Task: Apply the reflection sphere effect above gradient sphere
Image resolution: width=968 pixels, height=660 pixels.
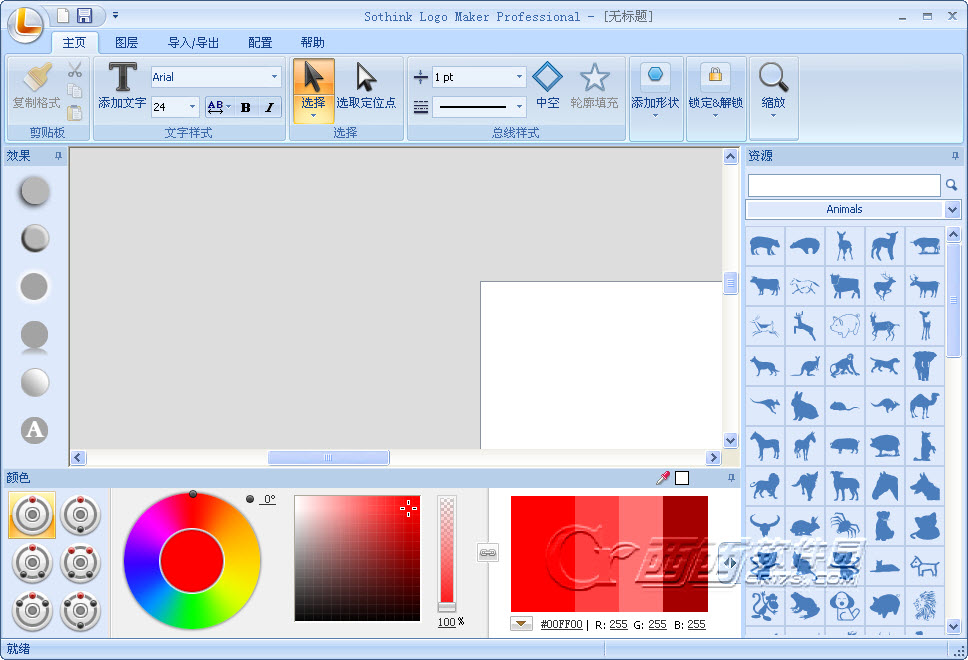Action: click(35, 336)
